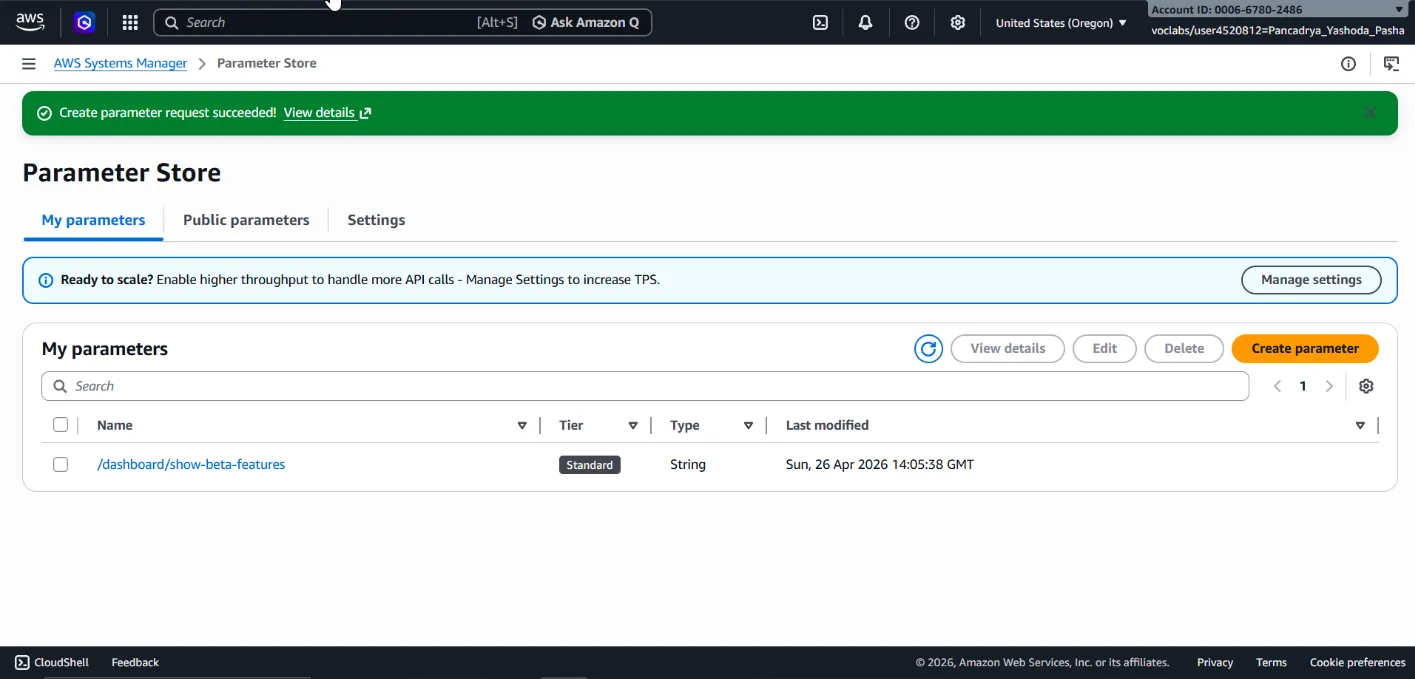
Task: Dismiss the green success banner
Action: pyautogui.click(x=1370, y=113)
